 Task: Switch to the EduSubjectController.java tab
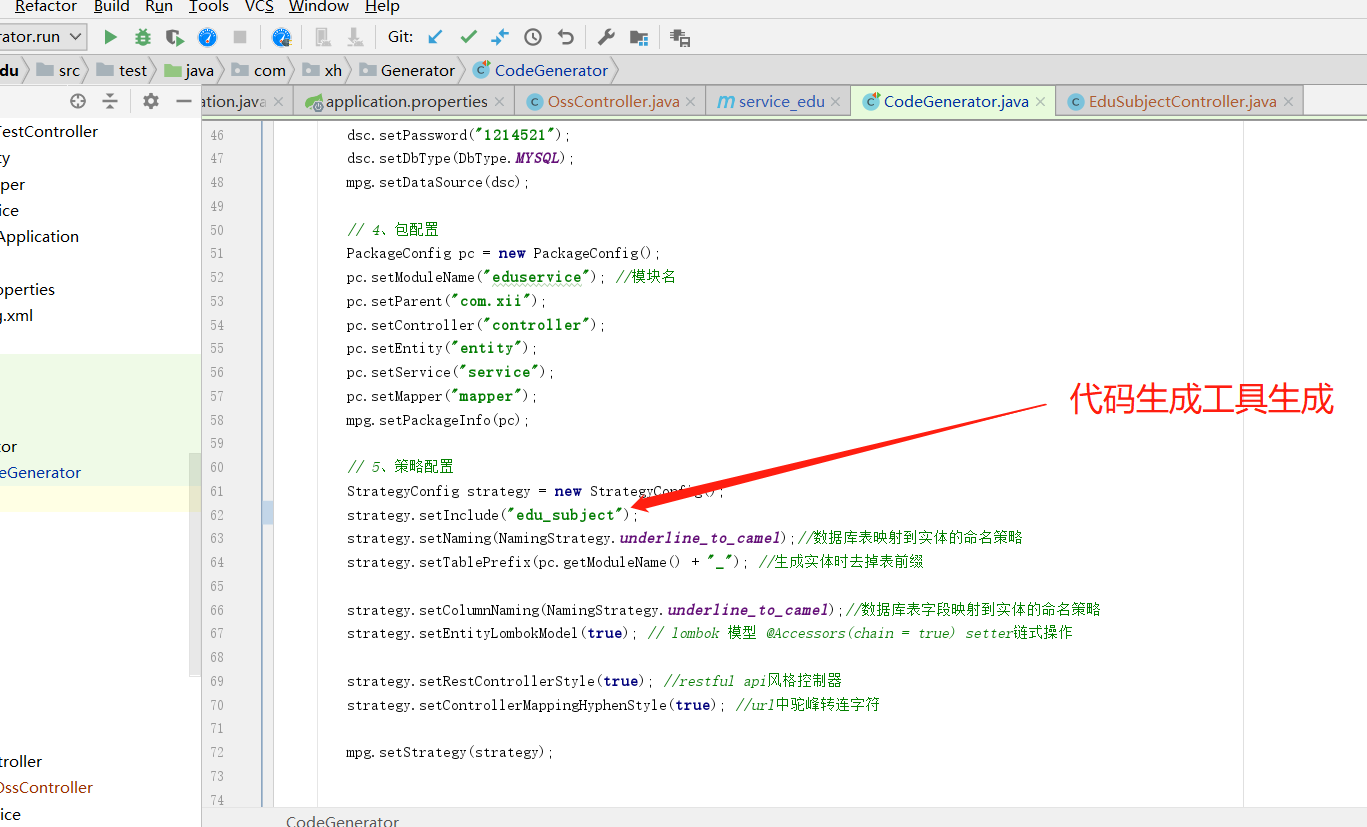[x=1182, y=101]
